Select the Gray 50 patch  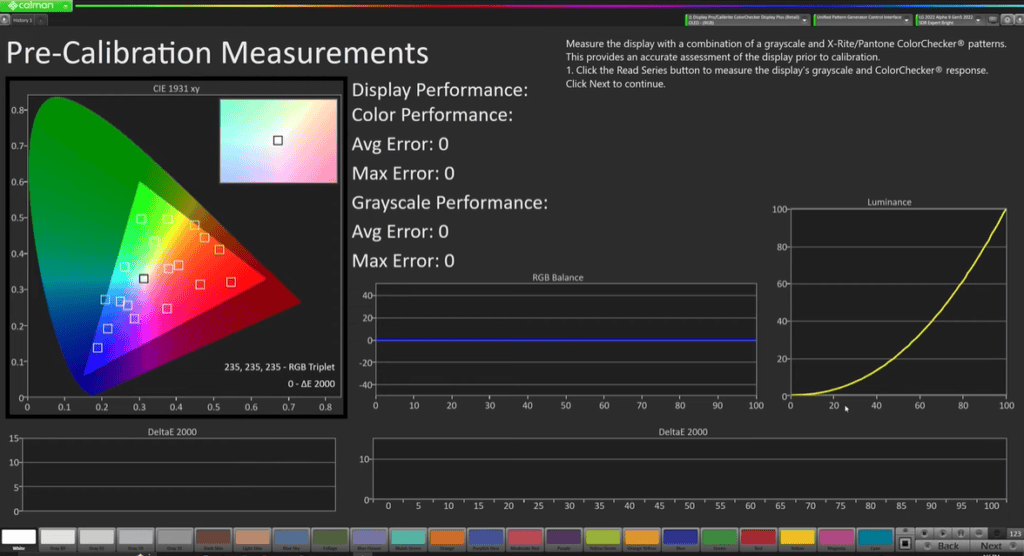pyautogui.click(x=136, y=539)
